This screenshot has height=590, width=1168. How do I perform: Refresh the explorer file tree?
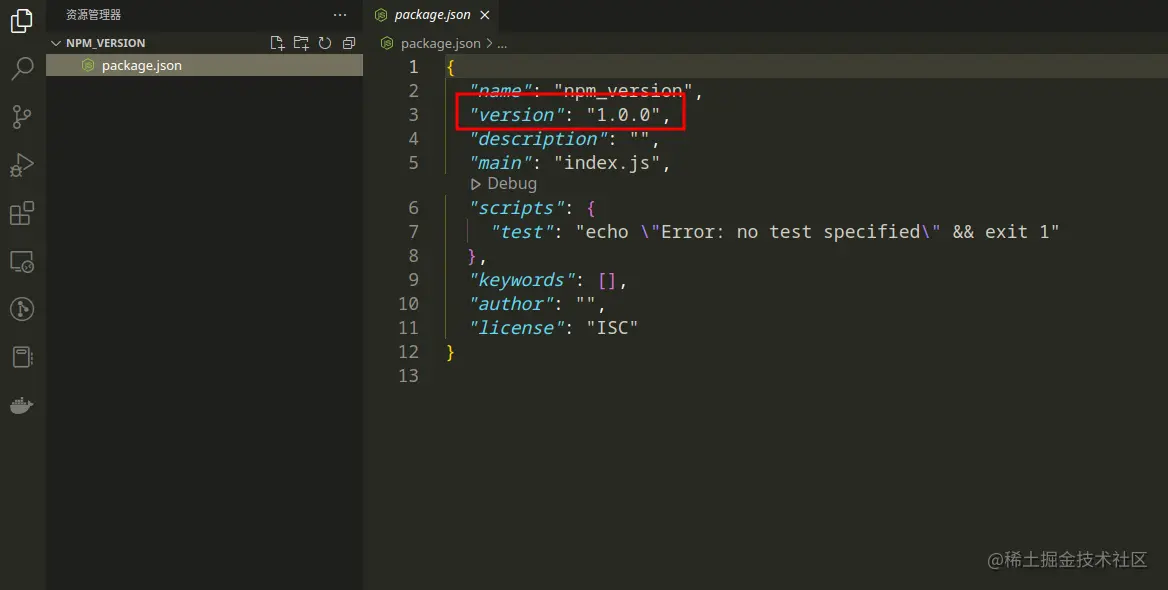tap(325, 43)
